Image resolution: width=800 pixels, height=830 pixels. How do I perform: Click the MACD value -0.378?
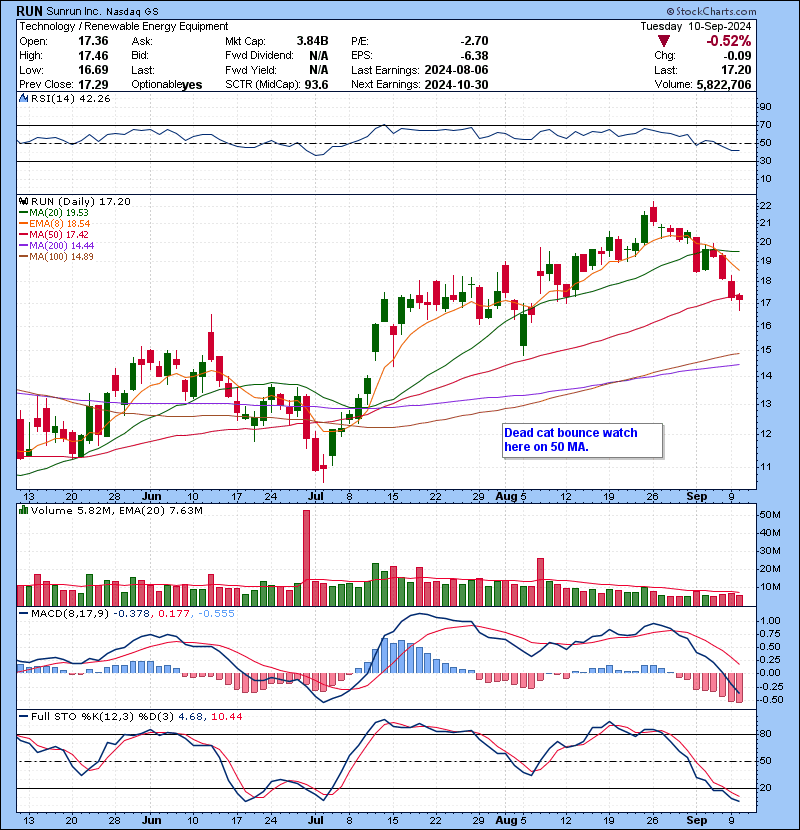[x=132, y=614]
